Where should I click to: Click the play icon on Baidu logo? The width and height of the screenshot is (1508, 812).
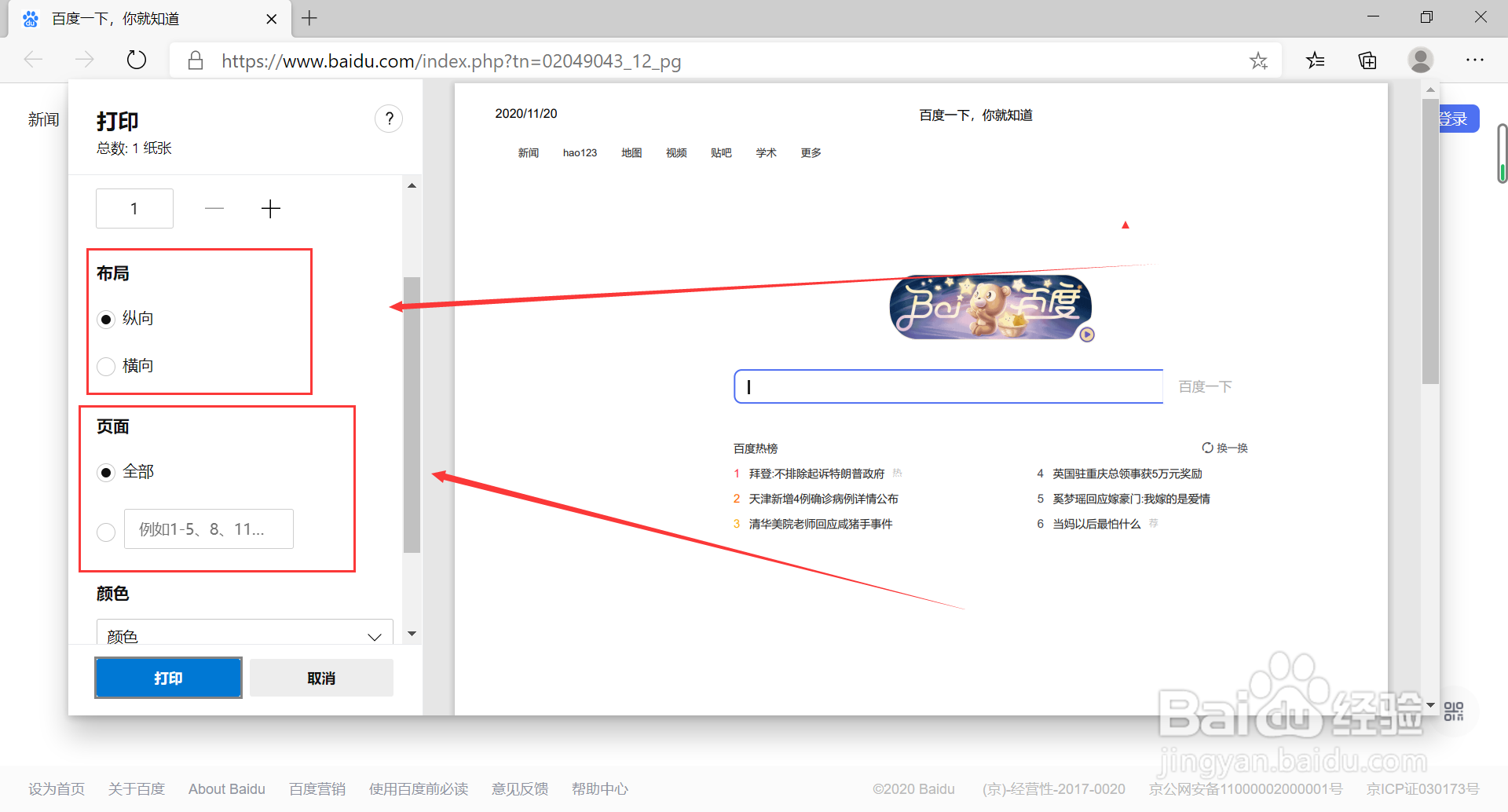coord(1087,335)
